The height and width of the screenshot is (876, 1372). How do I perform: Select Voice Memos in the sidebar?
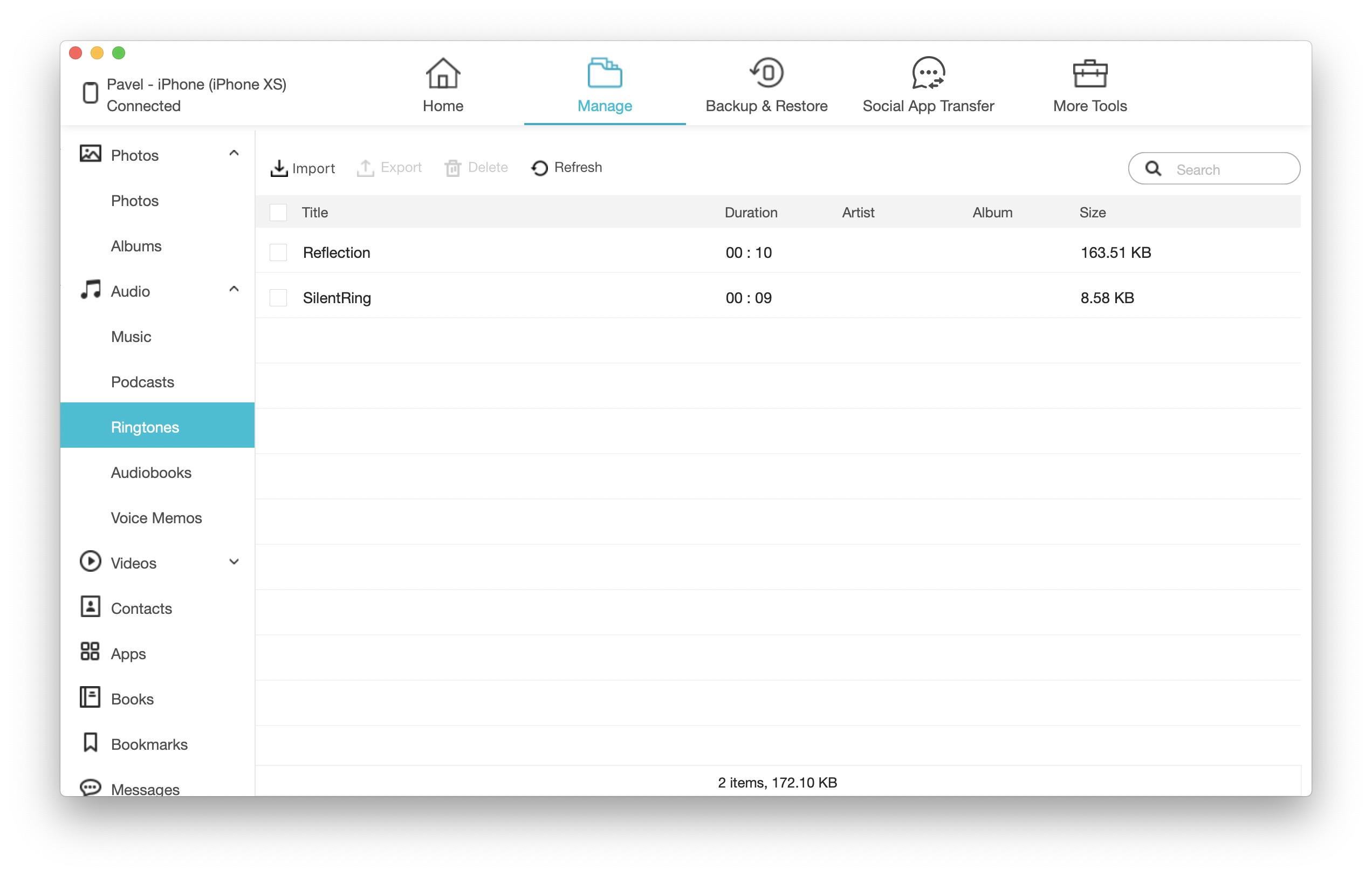[156, 517]
